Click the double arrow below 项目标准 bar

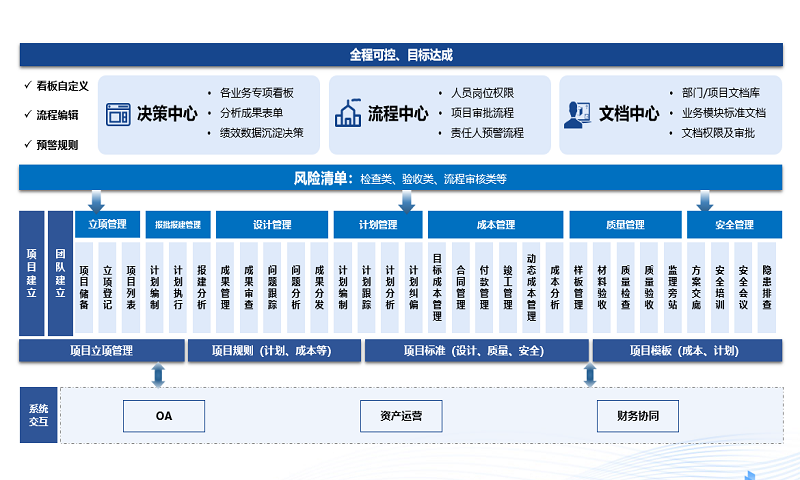tap(590, 375)
